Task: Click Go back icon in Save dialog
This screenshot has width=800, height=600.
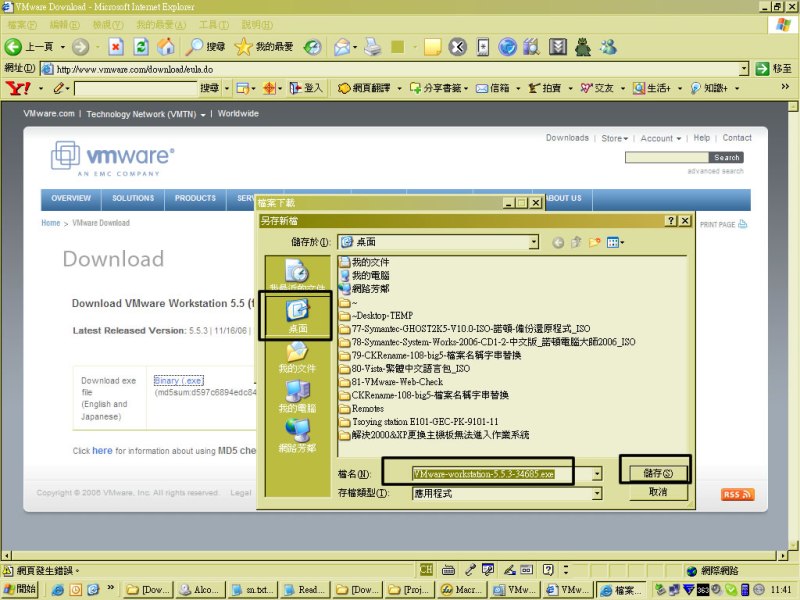Action: 558,242
